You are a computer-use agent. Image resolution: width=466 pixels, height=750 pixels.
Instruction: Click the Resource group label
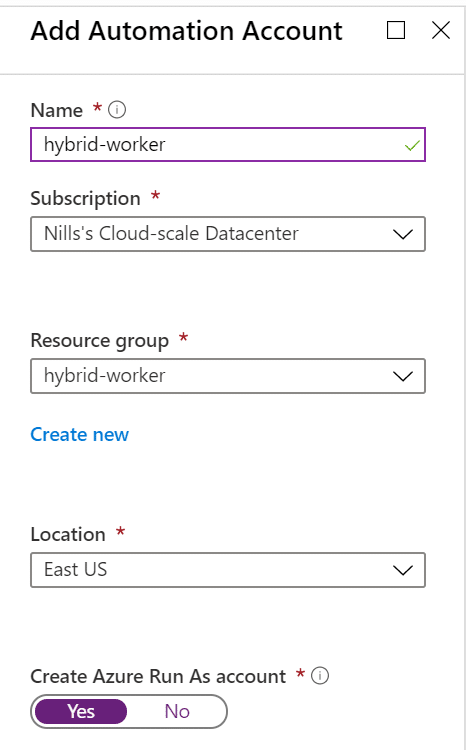tap(100, 341)
